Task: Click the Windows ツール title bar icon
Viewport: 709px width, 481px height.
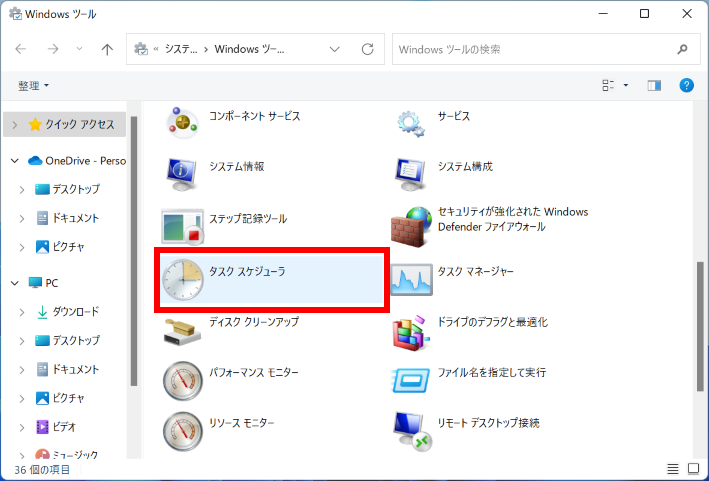Action: click(15, 14)
